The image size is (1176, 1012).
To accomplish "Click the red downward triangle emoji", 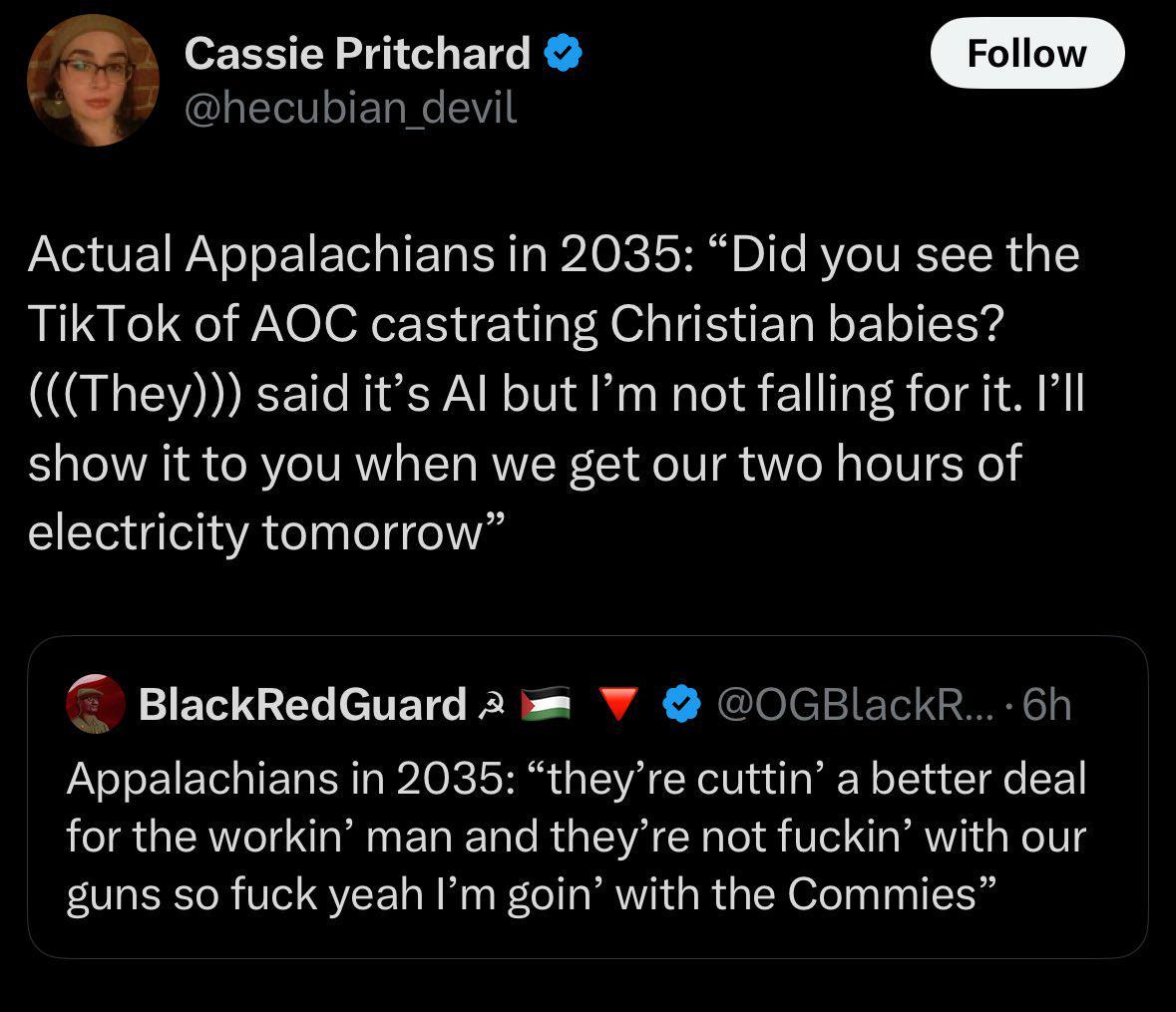I will (x=619, y=705).
